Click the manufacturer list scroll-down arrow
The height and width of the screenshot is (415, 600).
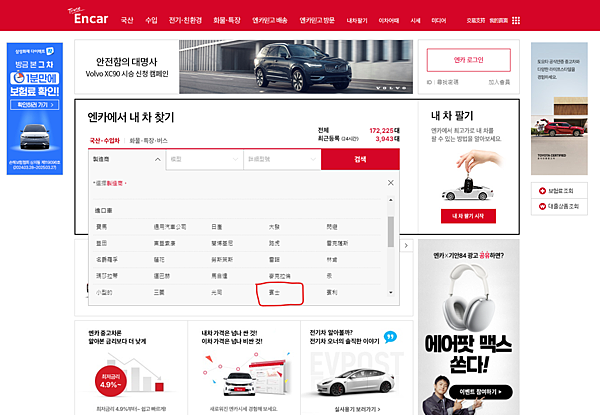391,293
